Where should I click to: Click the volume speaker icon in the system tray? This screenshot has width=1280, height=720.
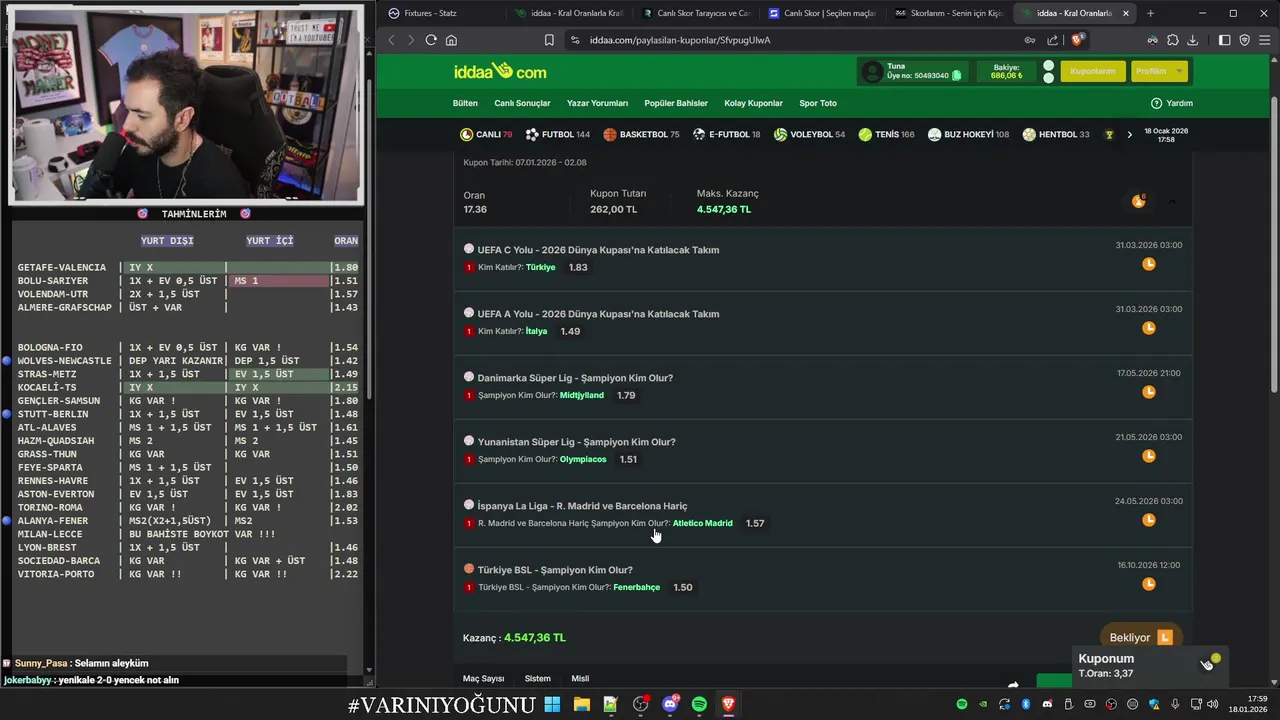pyautogui.click(x=1212, y=704)
